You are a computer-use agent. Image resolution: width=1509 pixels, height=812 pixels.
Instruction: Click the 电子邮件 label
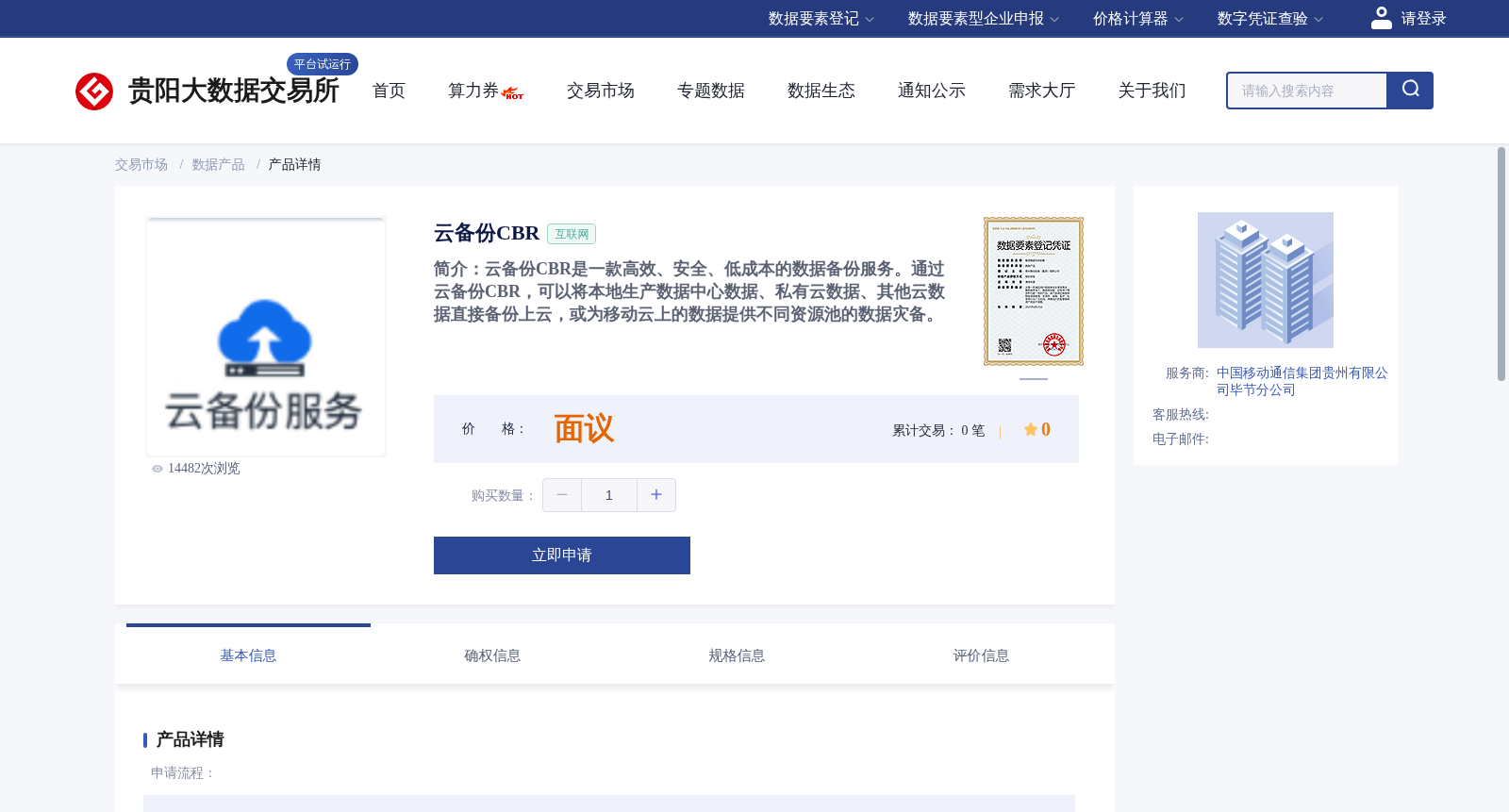(1181, 439)
